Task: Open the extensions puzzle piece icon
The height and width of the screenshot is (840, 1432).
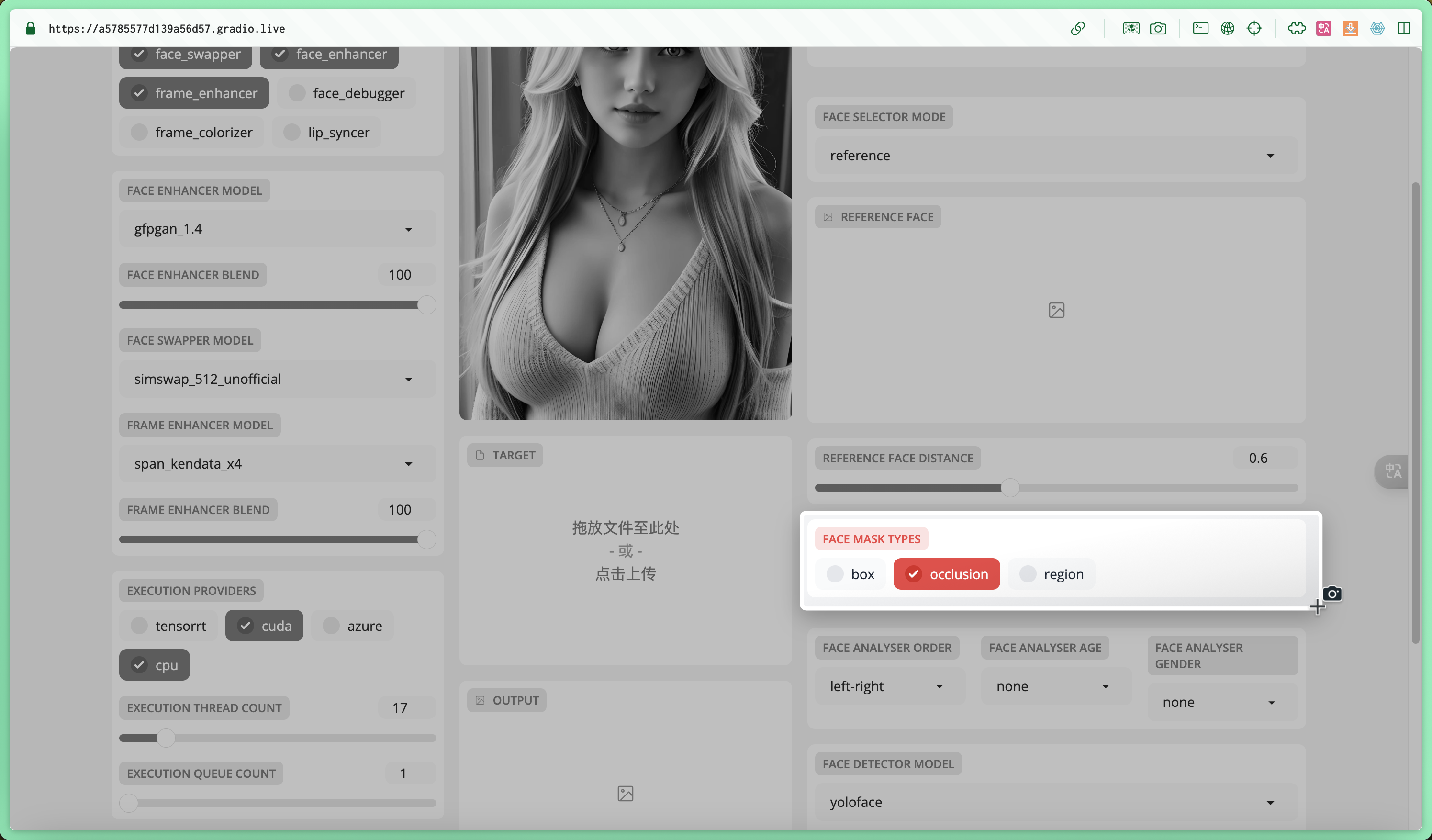Action: (x=1297, y=28)
